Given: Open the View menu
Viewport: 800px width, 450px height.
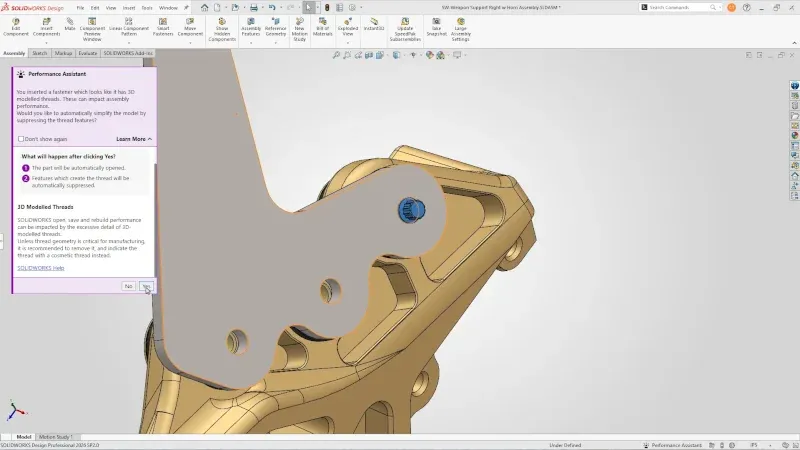Looking at the screenshot, I should 111,8.
